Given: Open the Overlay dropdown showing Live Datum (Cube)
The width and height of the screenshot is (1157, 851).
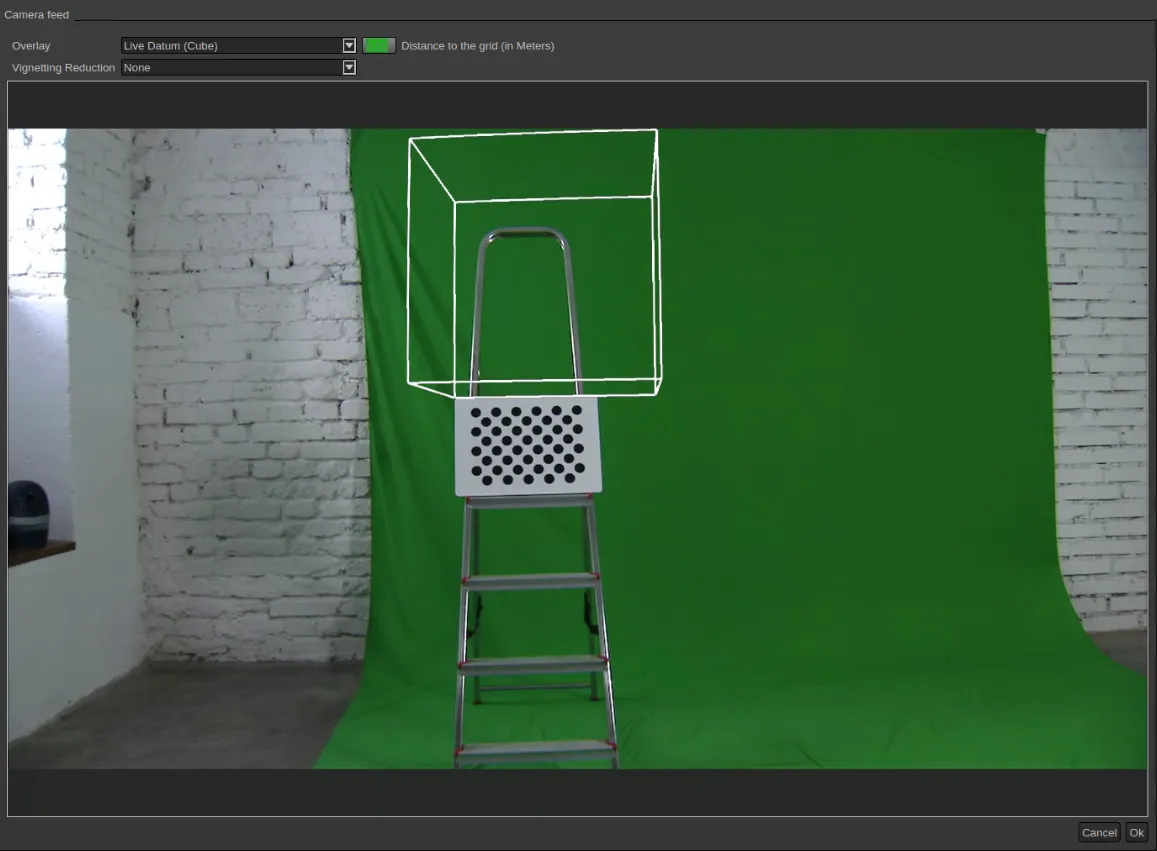Looking at the screenshot, I should [x=238, y=46].
